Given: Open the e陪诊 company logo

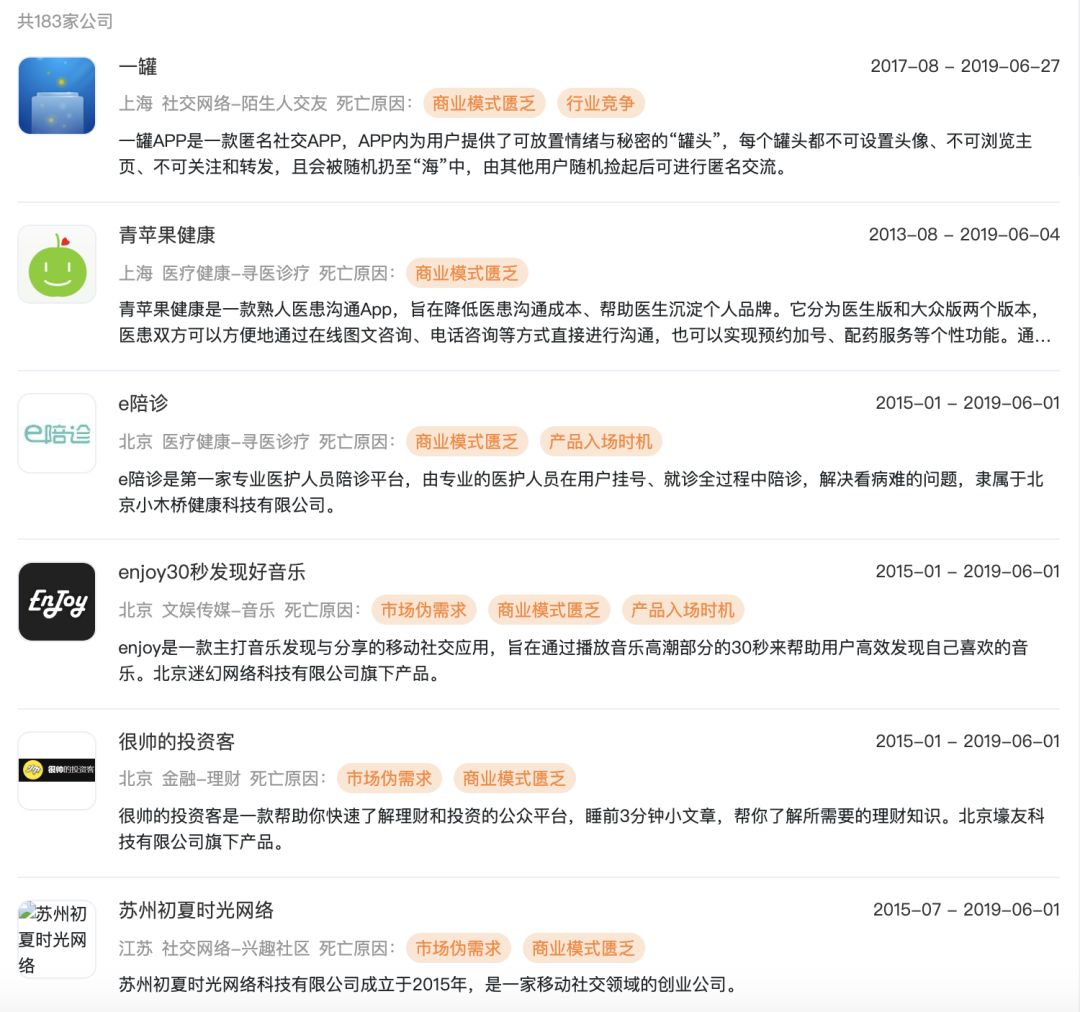Looking at the screenshot, I should coord(56,433).
